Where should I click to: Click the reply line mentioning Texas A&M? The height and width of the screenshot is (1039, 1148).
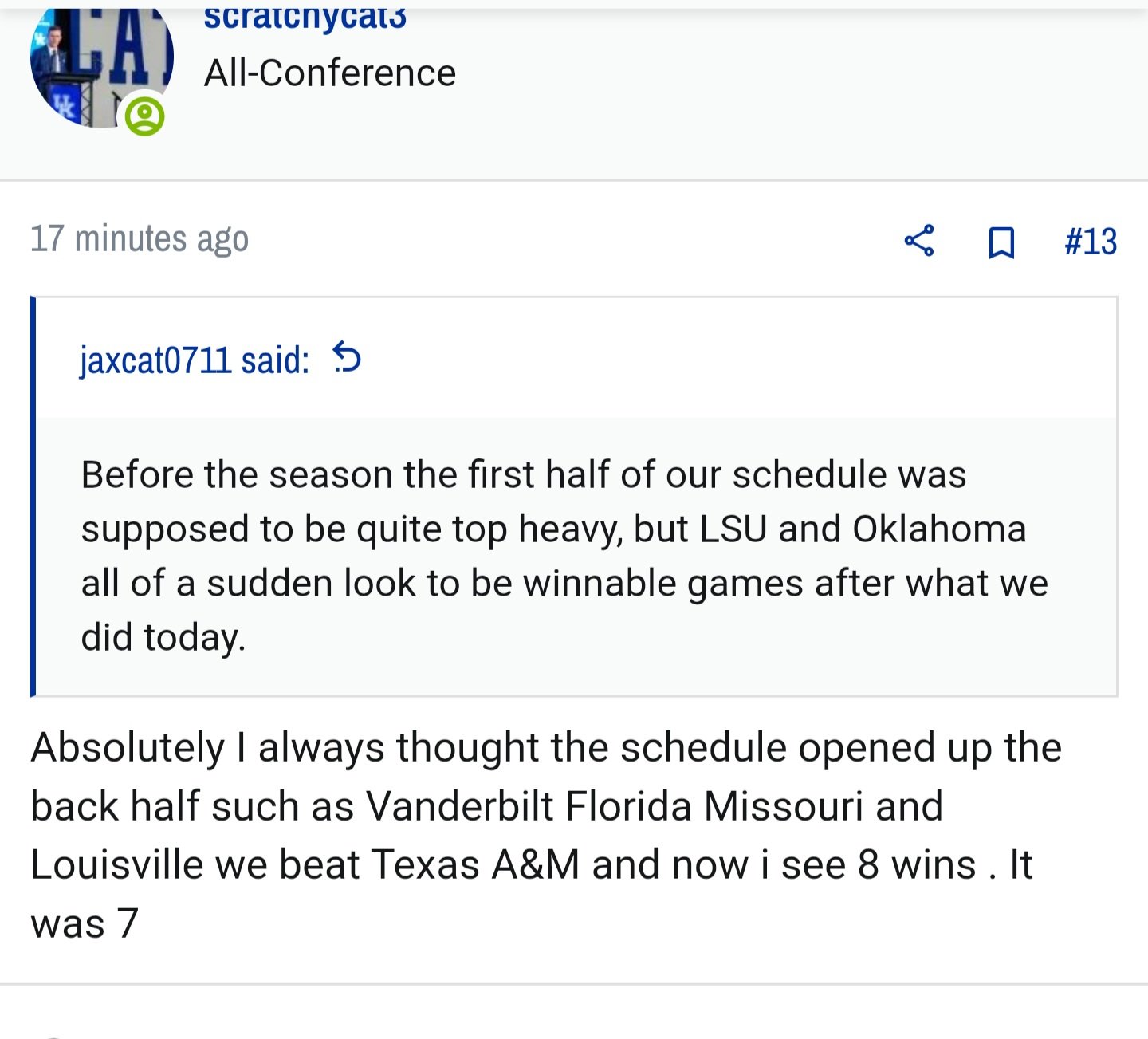click(532, 865)
